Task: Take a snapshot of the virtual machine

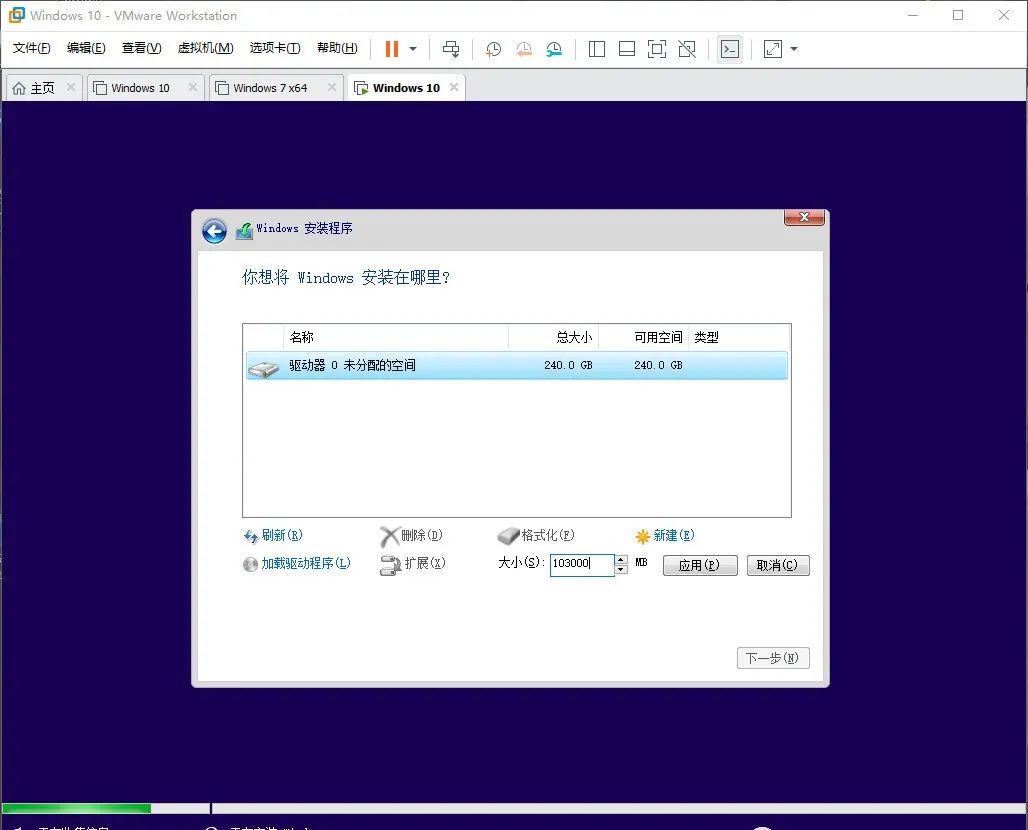Action: pos(492,49)
